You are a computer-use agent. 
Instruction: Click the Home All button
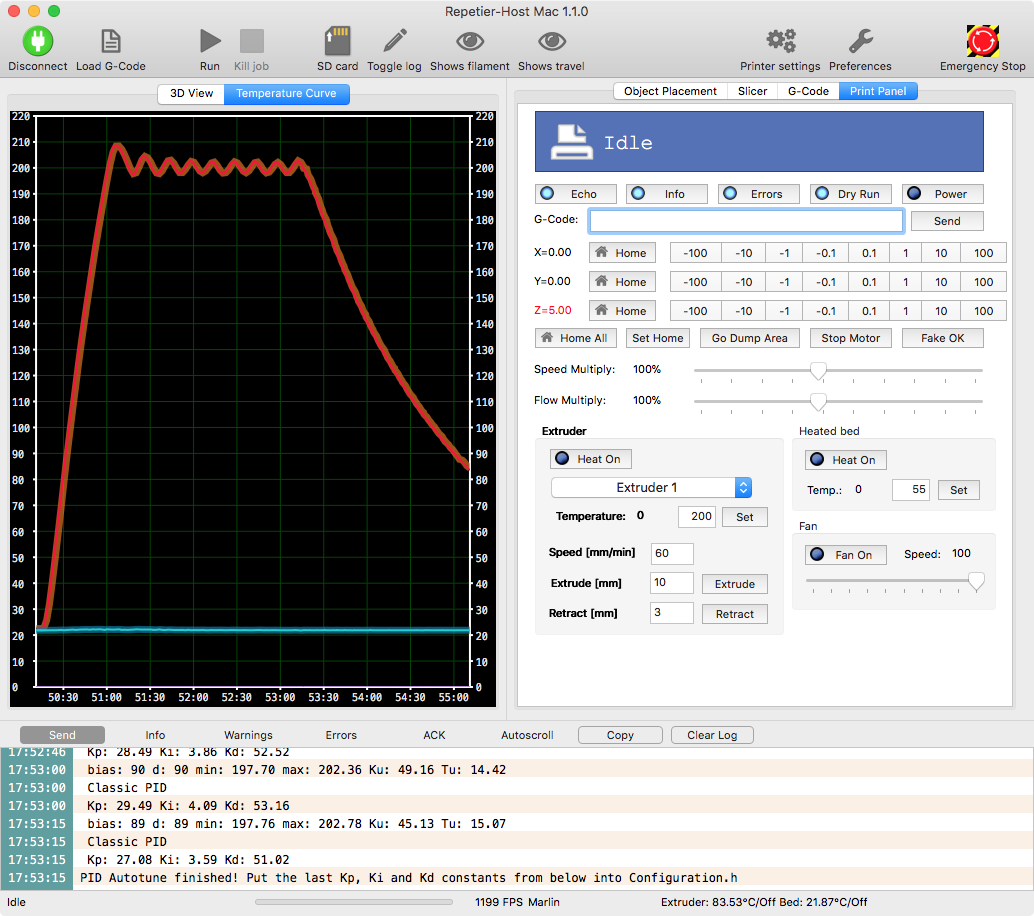(574, 338)
